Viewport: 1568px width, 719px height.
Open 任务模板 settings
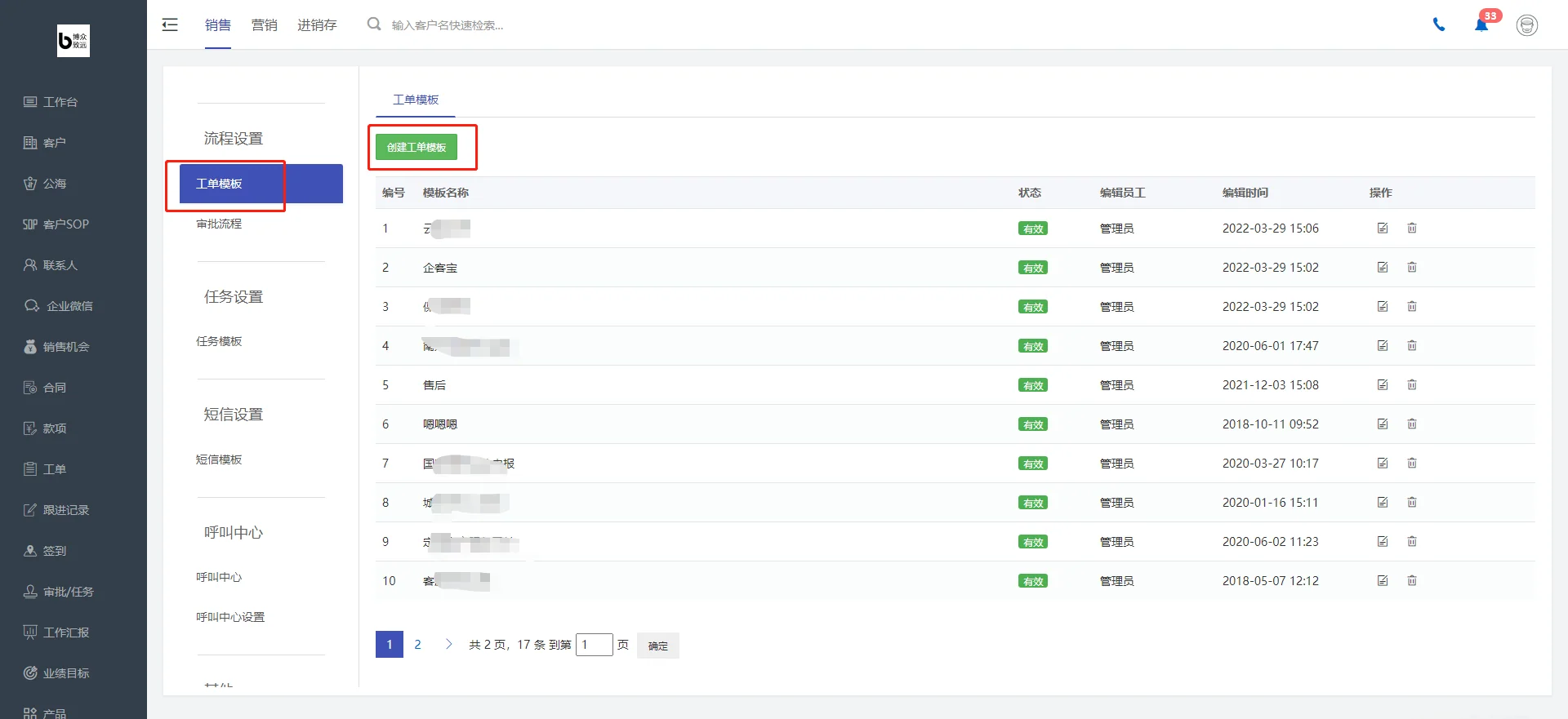(219, 341)
